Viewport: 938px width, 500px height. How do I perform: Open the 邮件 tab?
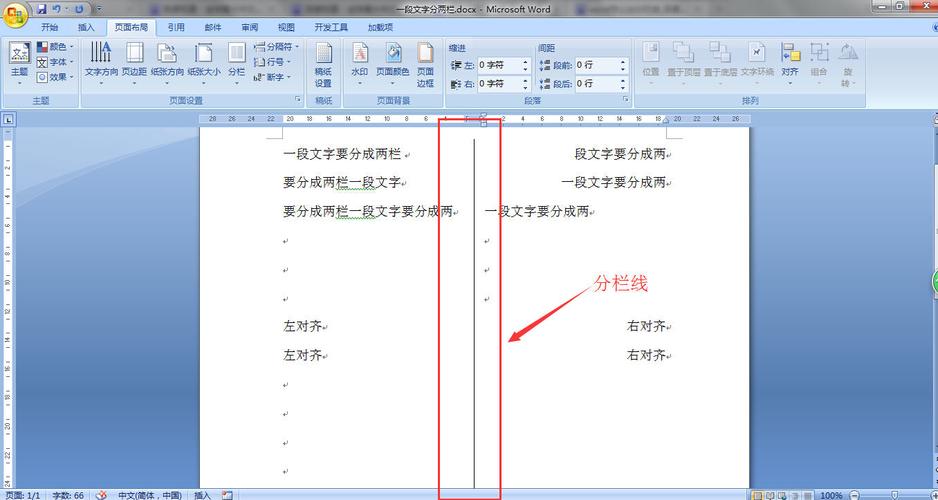(x=213, y=28)
